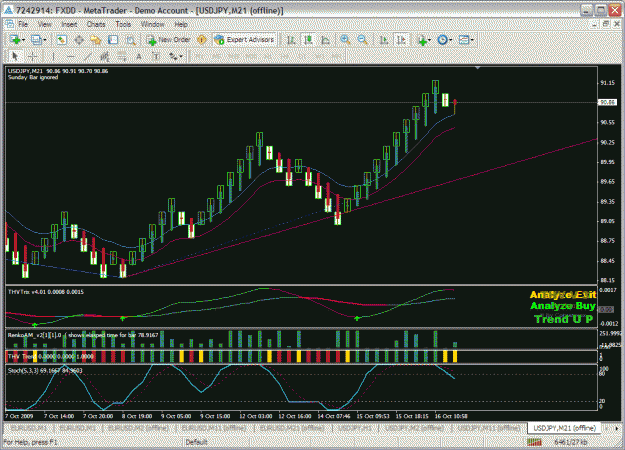Select the equidistant channel tool
625x450 pixels.
pyautogui.click(x=105, y=56)
